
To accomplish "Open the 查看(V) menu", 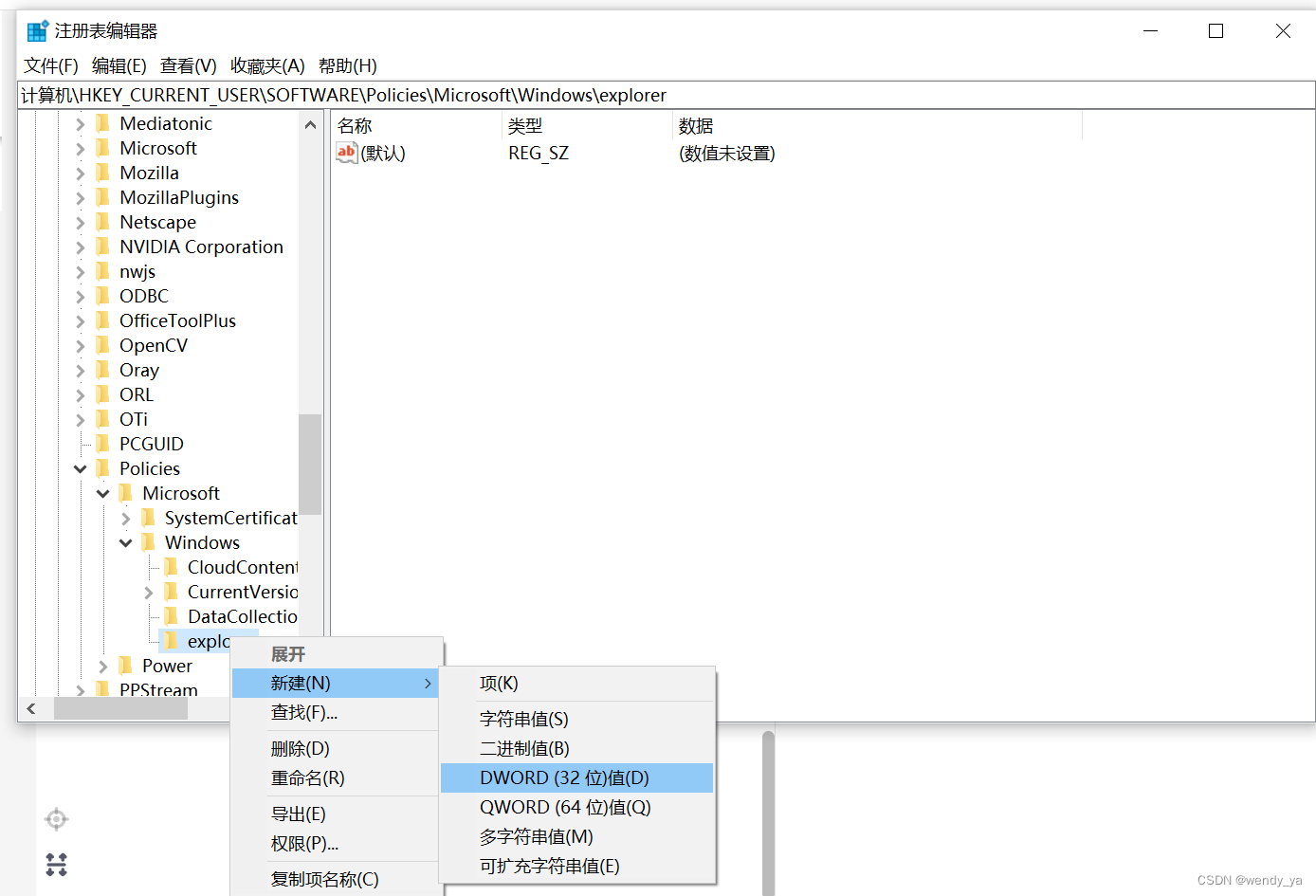I will click(189, 65).
